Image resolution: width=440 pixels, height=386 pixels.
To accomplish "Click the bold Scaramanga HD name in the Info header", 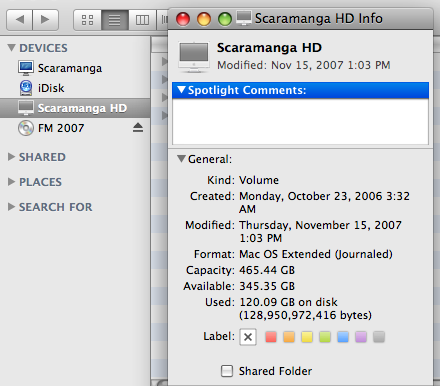I will coord(269,48).
